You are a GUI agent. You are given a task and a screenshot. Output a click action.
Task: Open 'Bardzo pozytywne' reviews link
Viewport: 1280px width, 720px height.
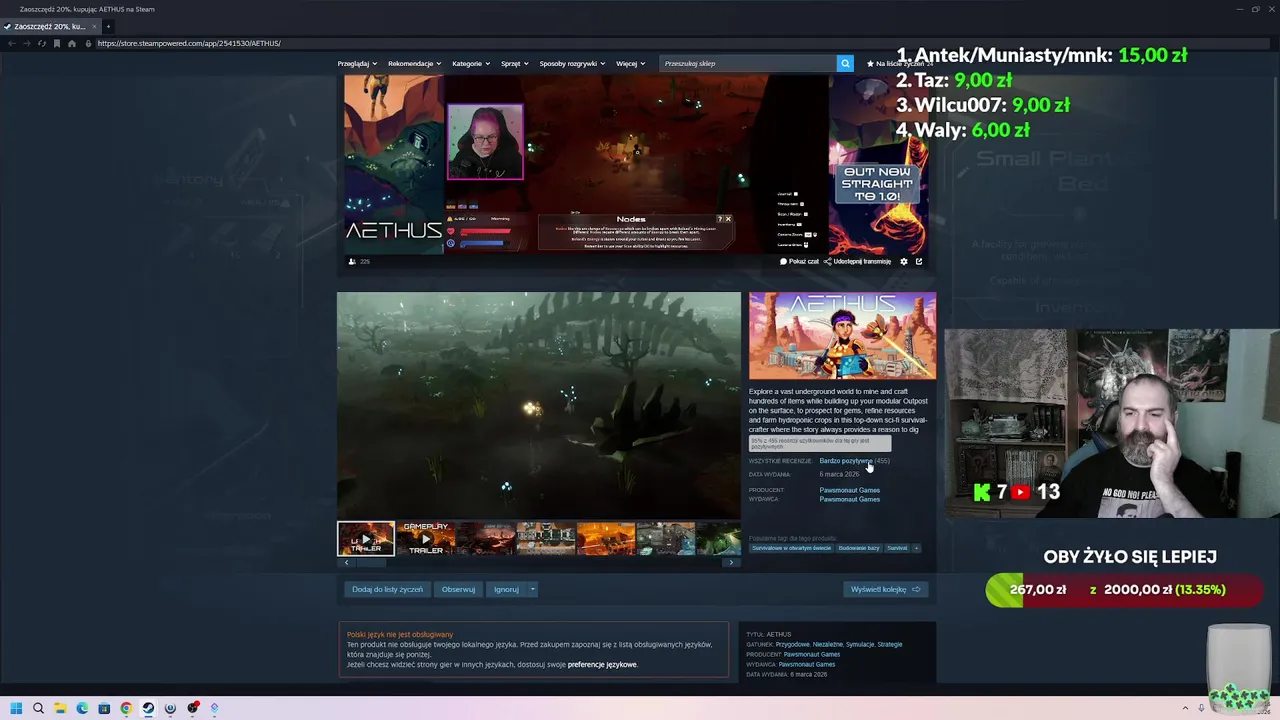(845, 461)
